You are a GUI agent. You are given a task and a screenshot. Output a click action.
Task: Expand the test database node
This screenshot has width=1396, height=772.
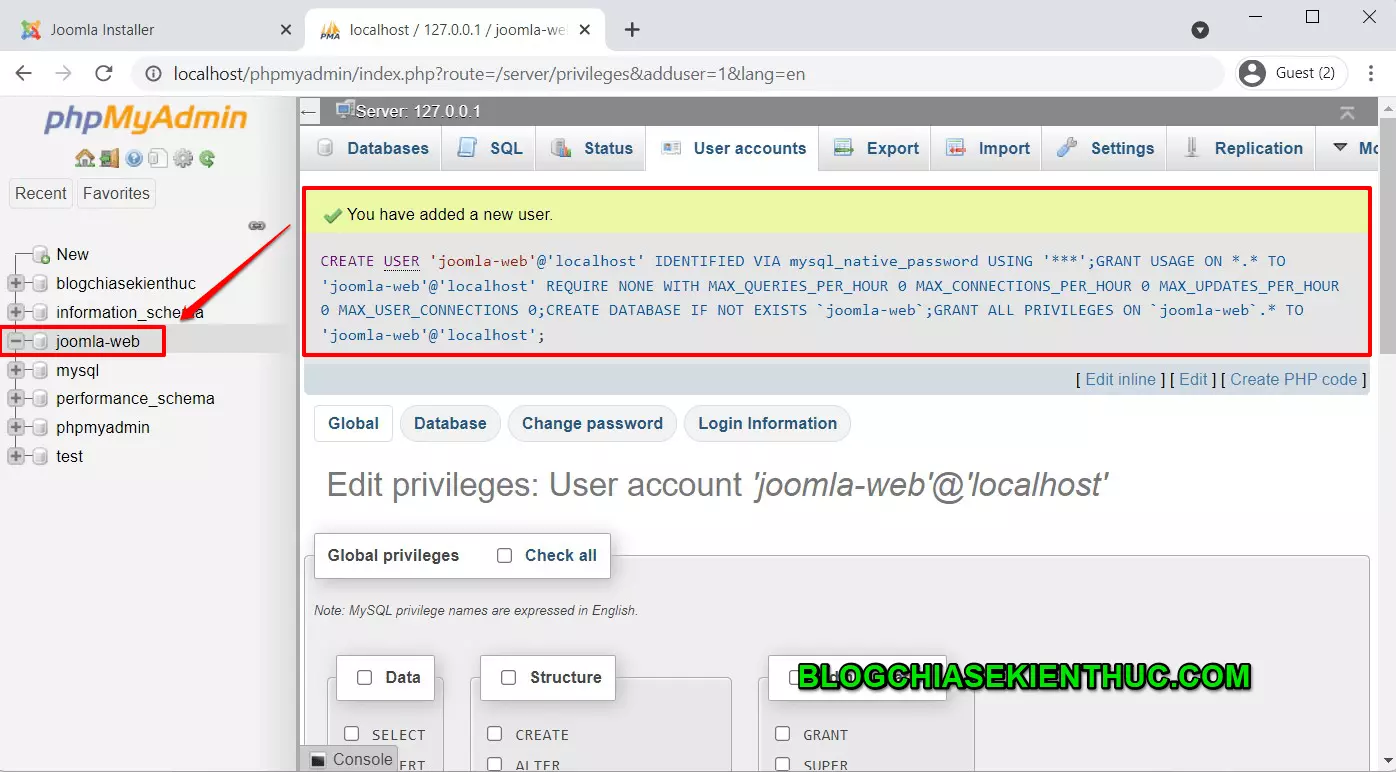[x=16, y=457]
